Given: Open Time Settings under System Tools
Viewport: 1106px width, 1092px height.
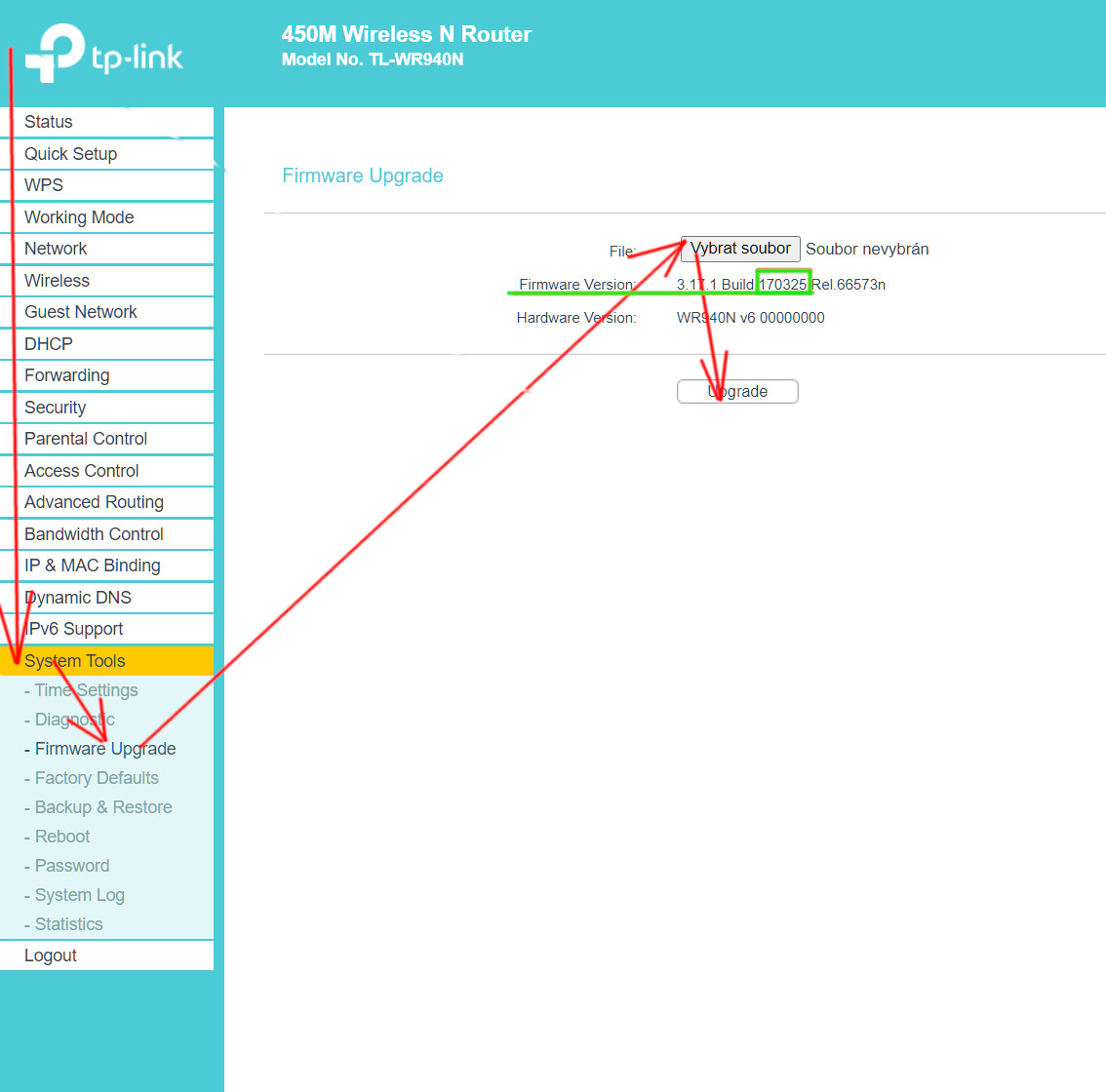Looking at the screenshot, I should pyautogui.click(x=87, y=690).
